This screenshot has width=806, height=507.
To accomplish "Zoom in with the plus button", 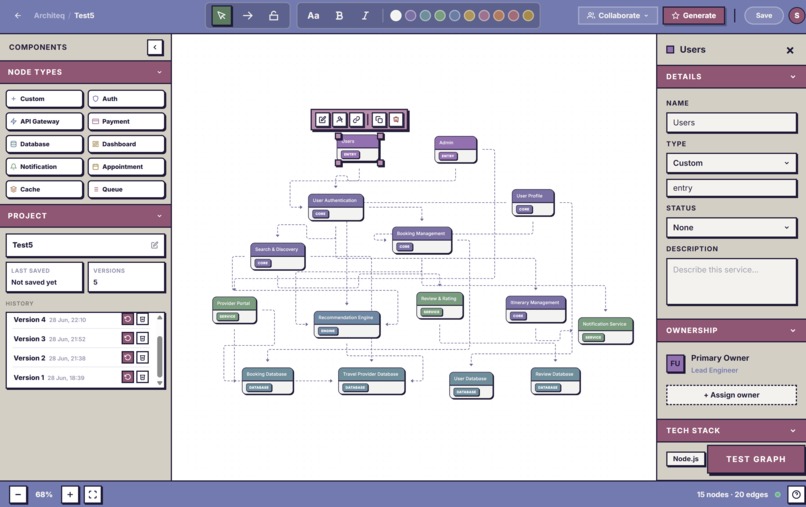I will pyautogui.click(x=70, y=495).
